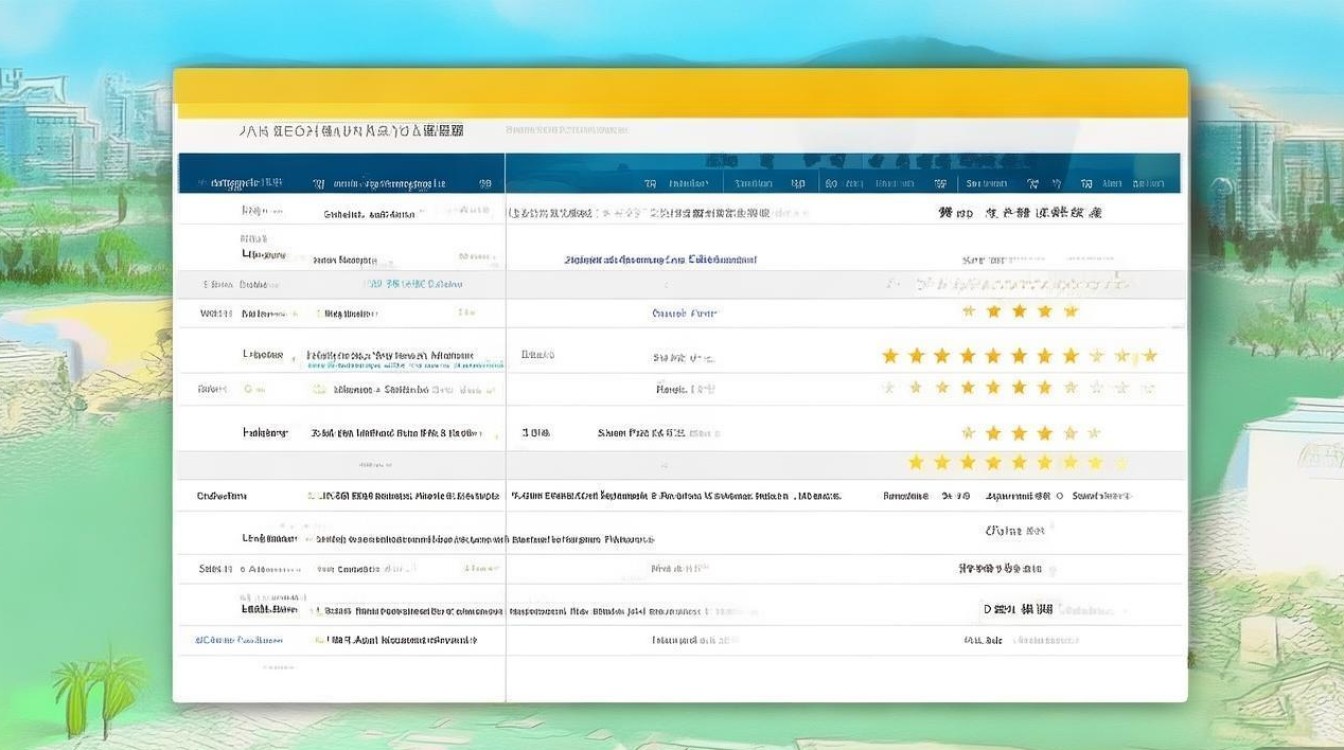Screen dimensions: 1344x750
Task: Click faint gray subtitle beside the page heading
Action: click(567, 131)
